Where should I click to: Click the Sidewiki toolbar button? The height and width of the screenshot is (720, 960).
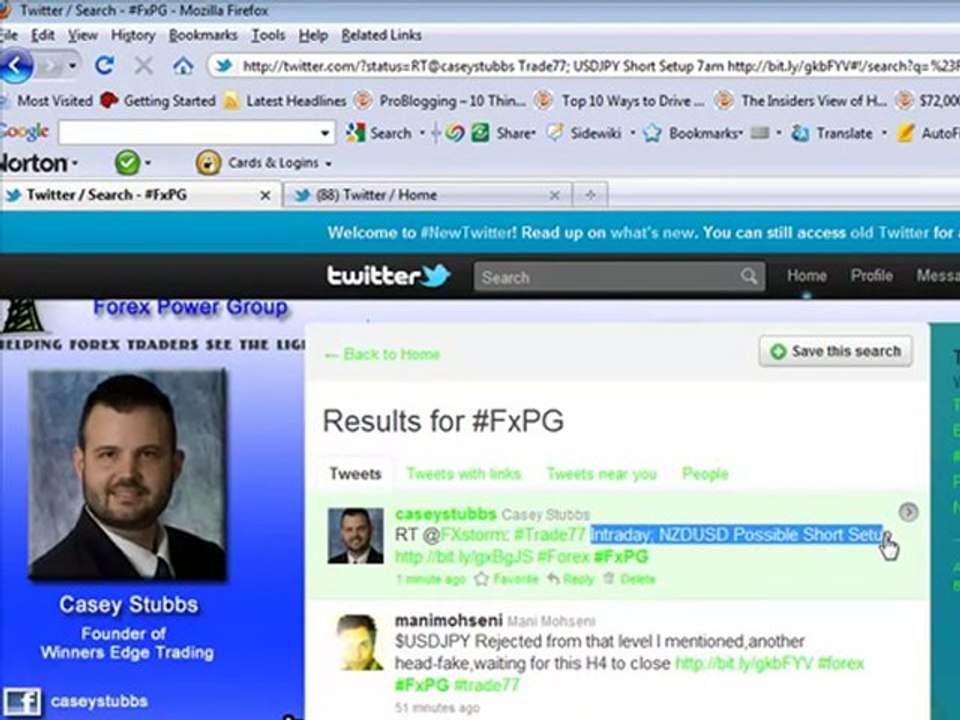click(584, 133)
